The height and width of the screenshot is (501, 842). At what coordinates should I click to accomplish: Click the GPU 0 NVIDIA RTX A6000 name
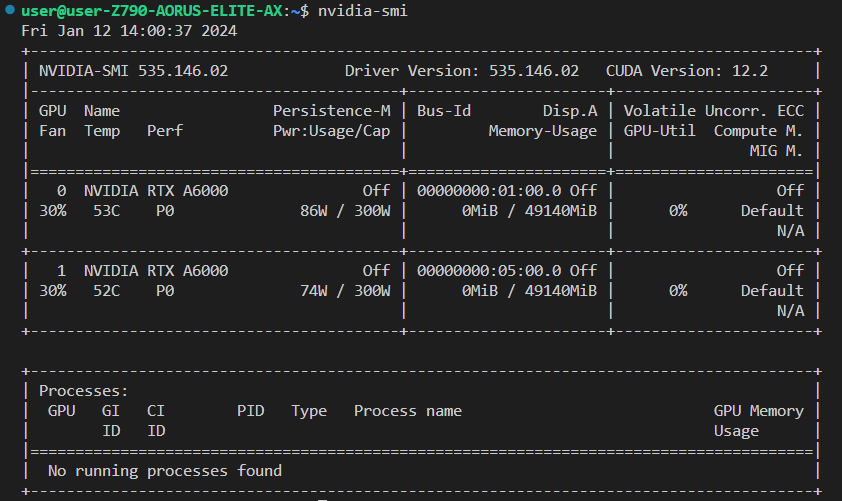click(156, 191)
